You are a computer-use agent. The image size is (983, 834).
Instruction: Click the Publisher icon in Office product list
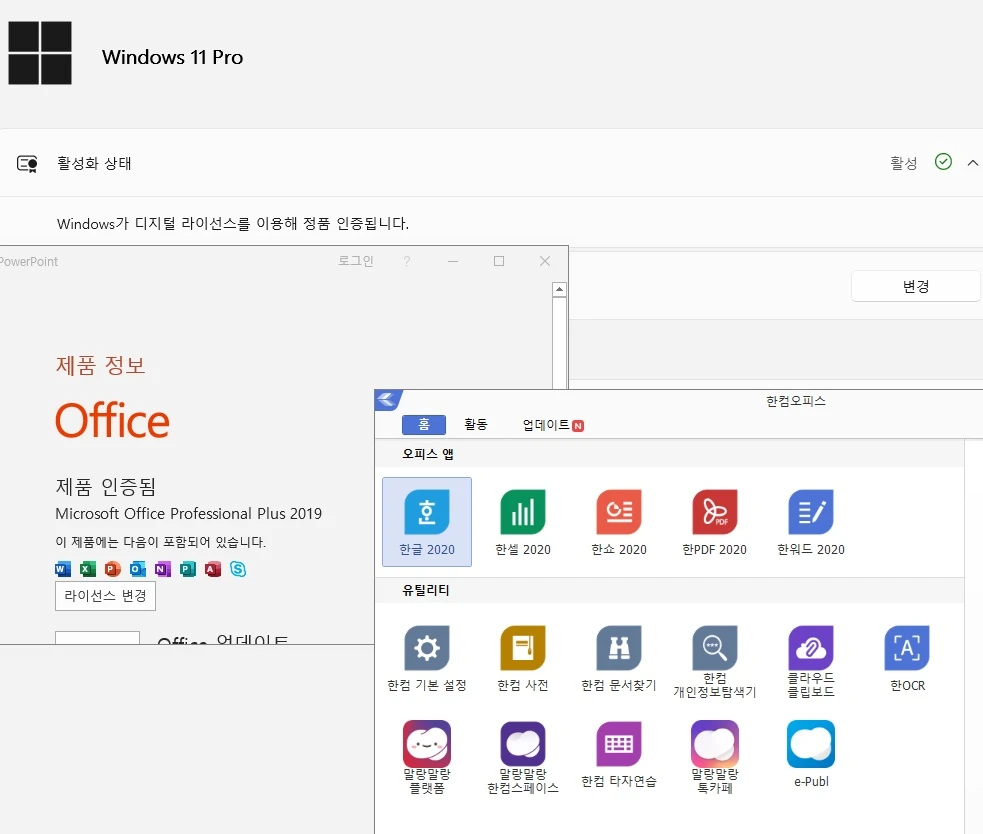(x=188, y=569)
